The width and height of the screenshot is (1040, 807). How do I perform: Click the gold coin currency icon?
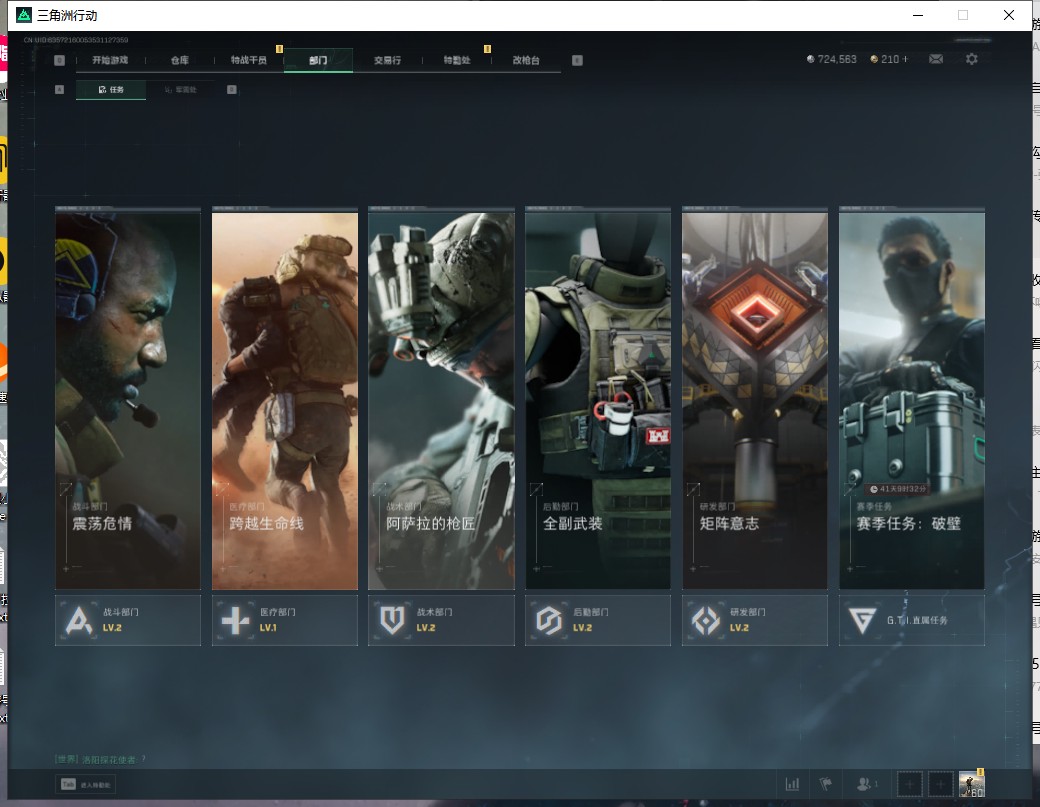click(x=874, y=59)
